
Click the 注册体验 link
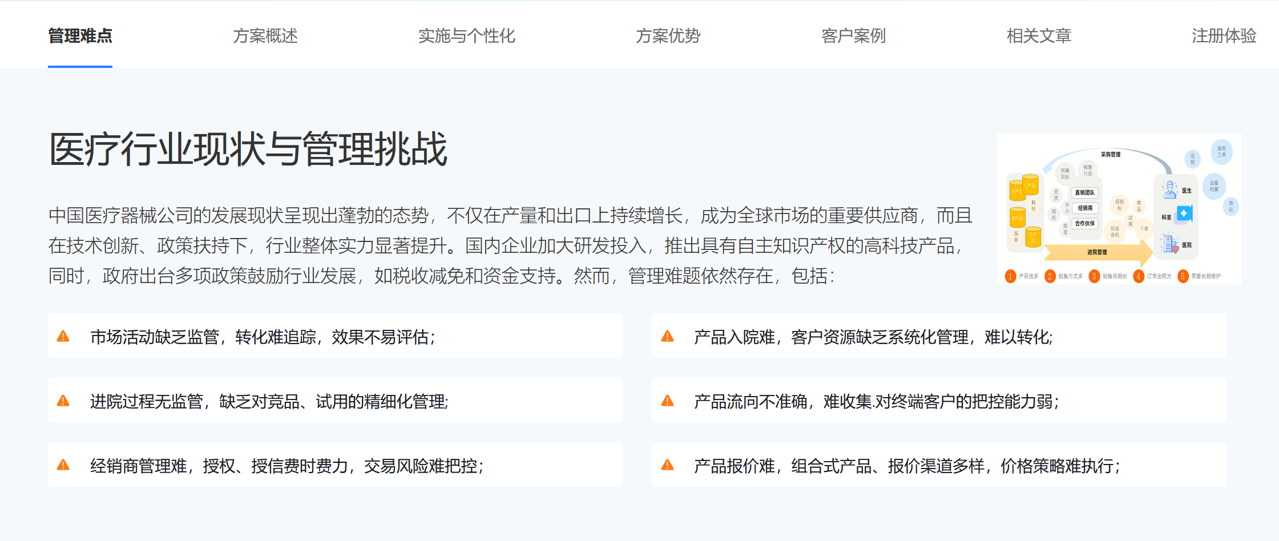(1223, 36)
